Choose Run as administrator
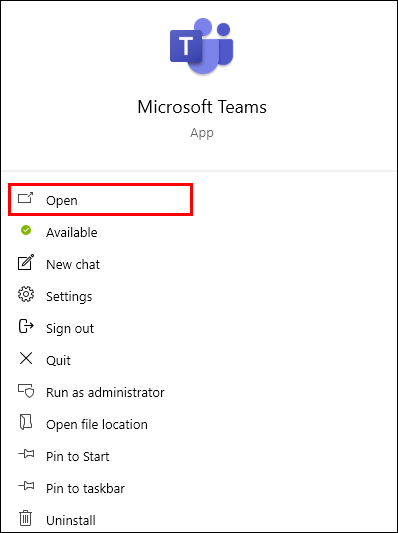This screenshot has width=398, height=533. click(x=105, y=393)
